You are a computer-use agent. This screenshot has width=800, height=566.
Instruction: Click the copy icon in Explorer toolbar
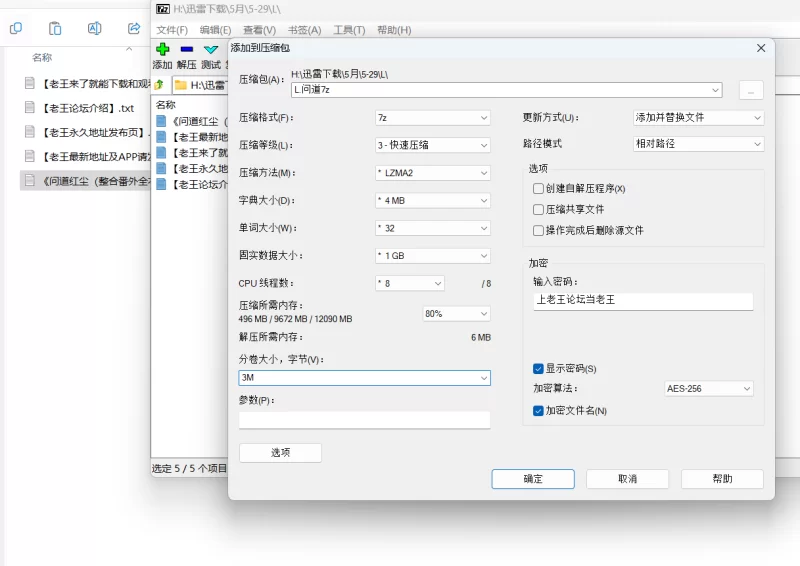click(16, 28)
